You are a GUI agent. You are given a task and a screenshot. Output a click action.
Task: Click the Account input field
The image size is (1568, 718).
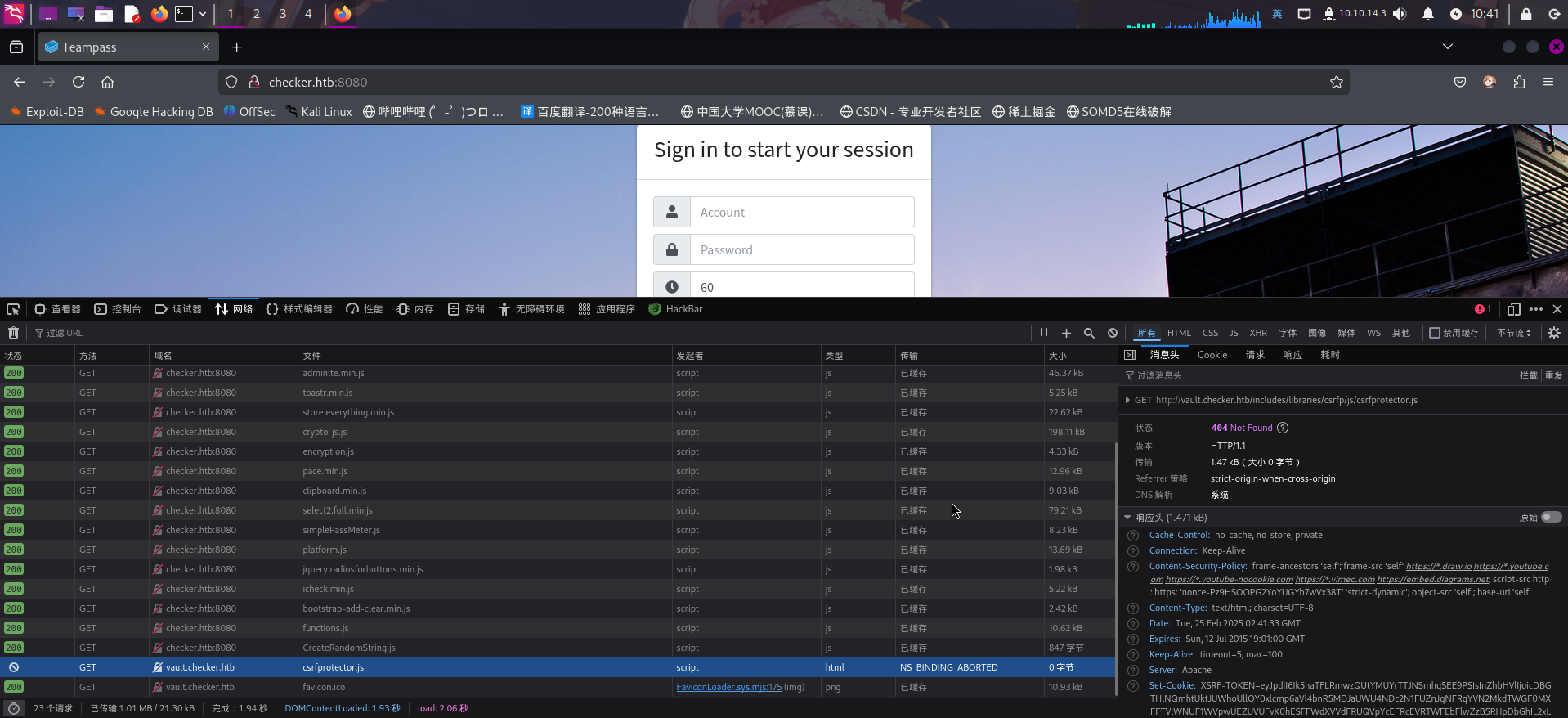click(802, 212)
